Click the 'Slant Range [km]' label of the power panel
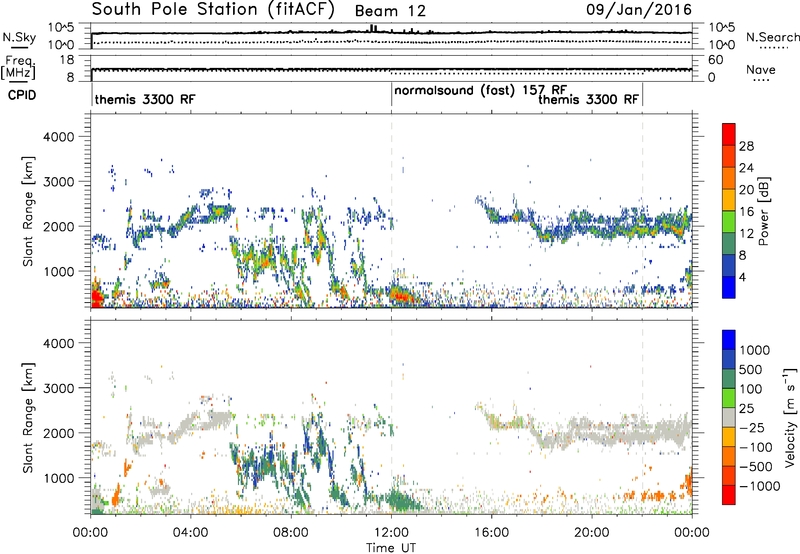Image resolution: width=800 pixels, height=554 pixels. tap(28, 211)
